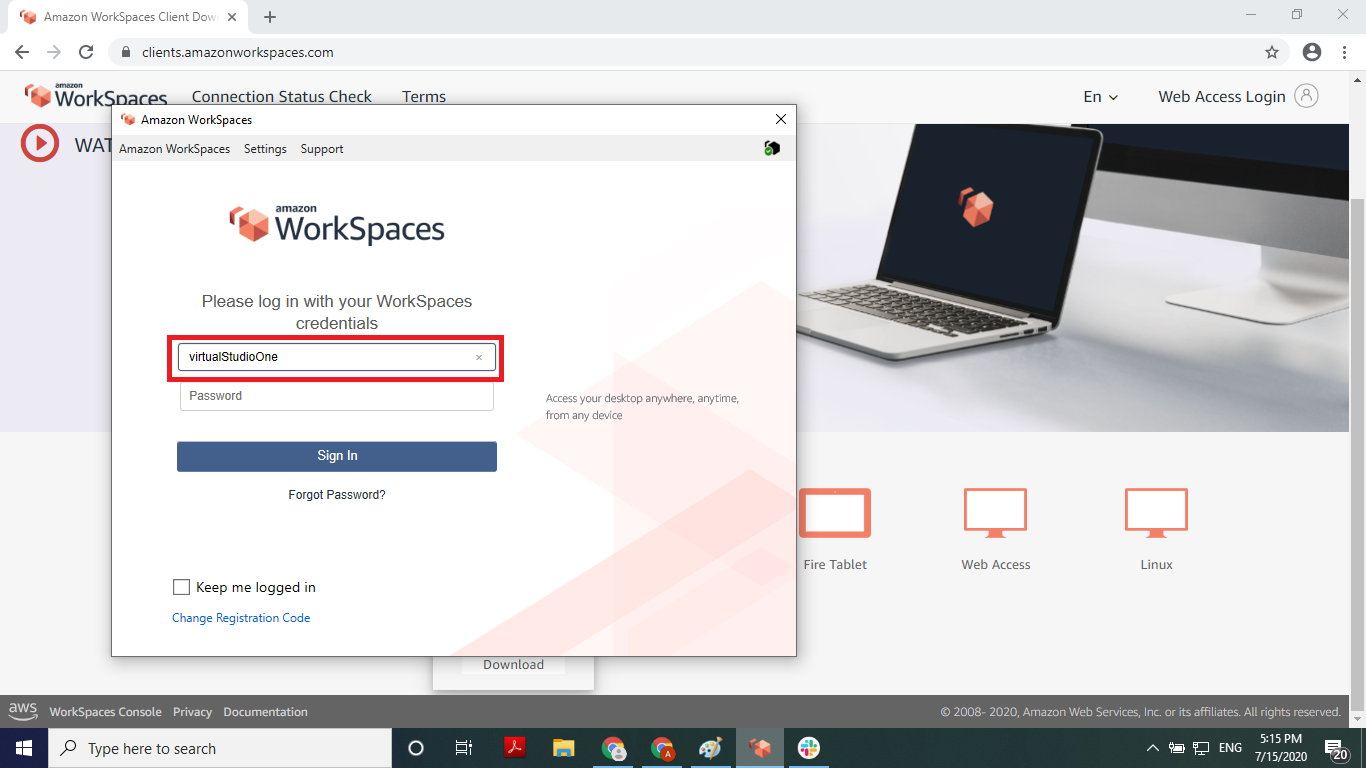The height and width of the screenshot is (768, 1366).
Task: Open a new Chrome tab
Action: coord(270,17)
